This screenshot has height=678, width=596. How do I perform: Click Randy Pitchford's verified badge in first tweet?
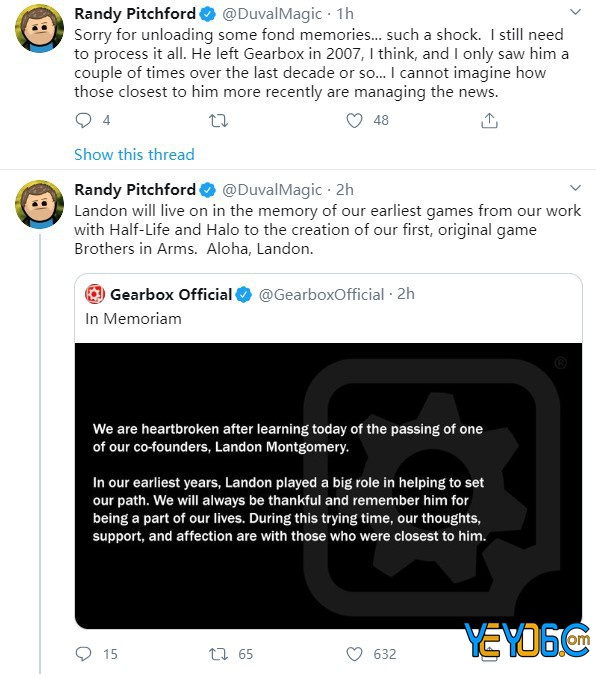point(208,14)
